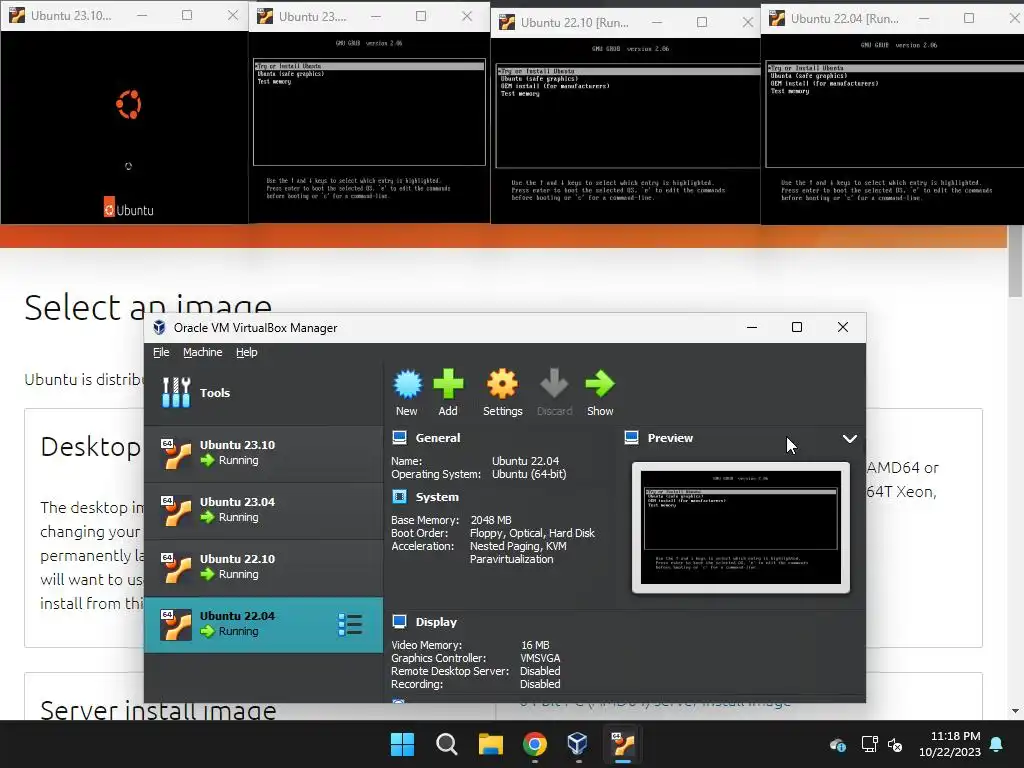The height and width of the screenshot is (768, 1024).
Task: Open the System settings heading
Action: (x=437, y=497)
